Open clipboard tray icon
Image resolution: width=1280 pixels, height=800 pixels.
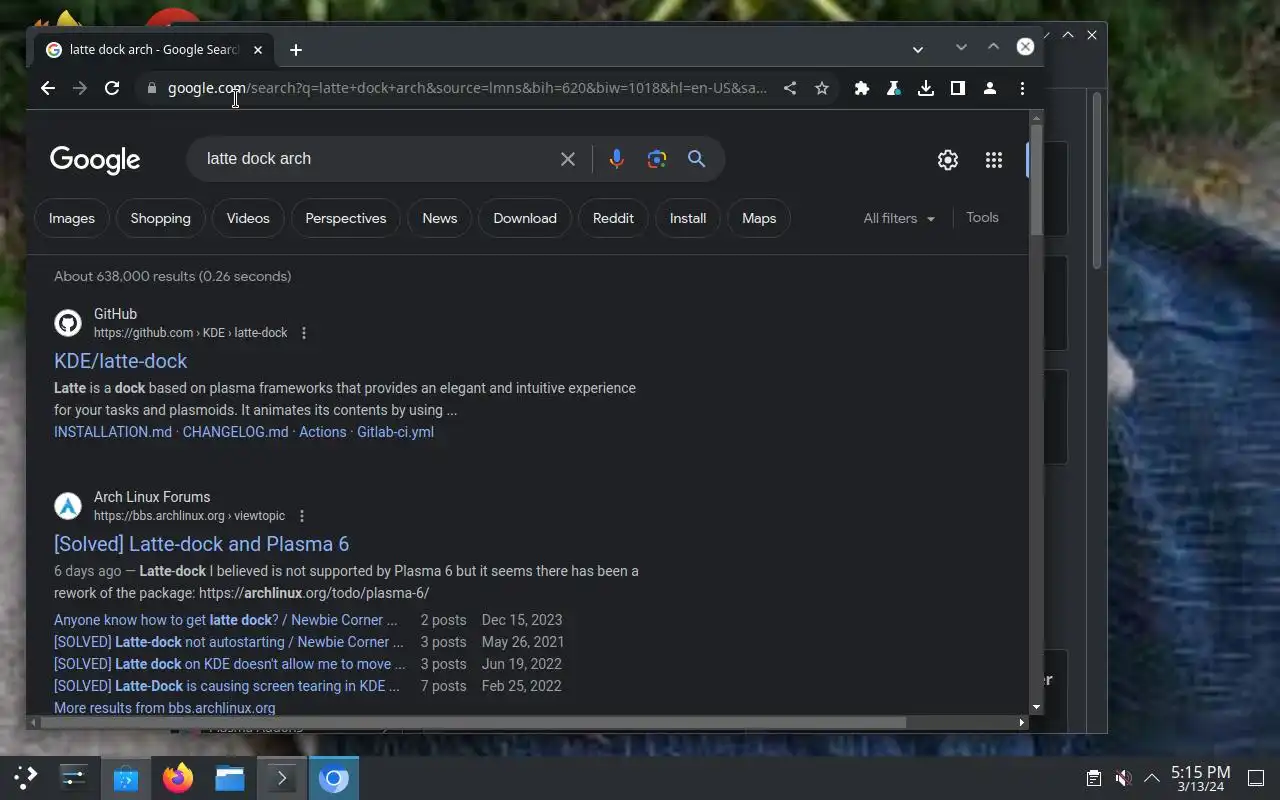[x=1094, y=778]
